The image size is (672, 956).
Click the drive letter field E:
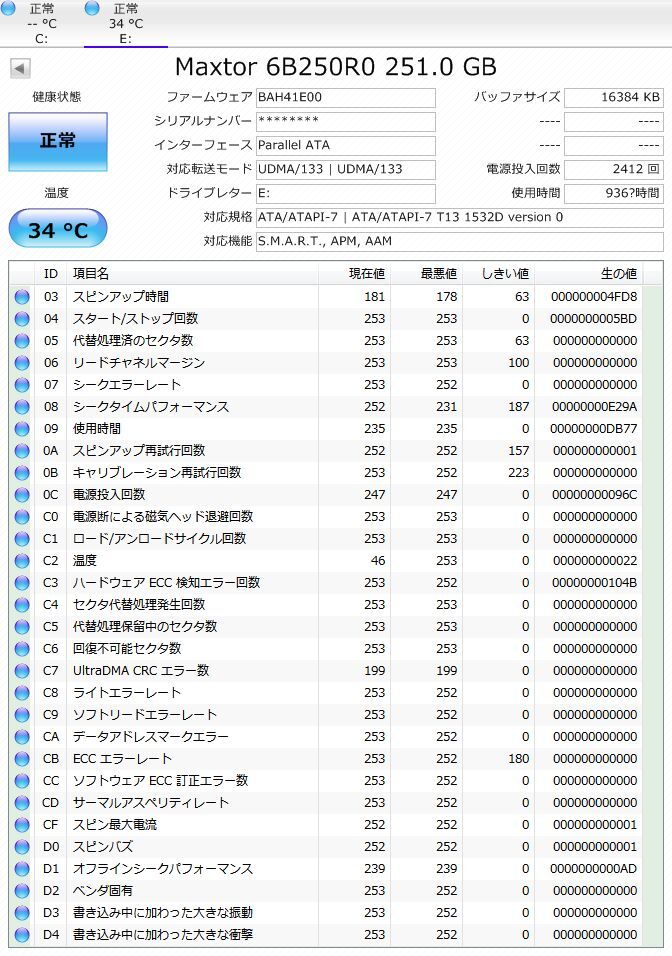pyautogui.click(x=346, y=193)
